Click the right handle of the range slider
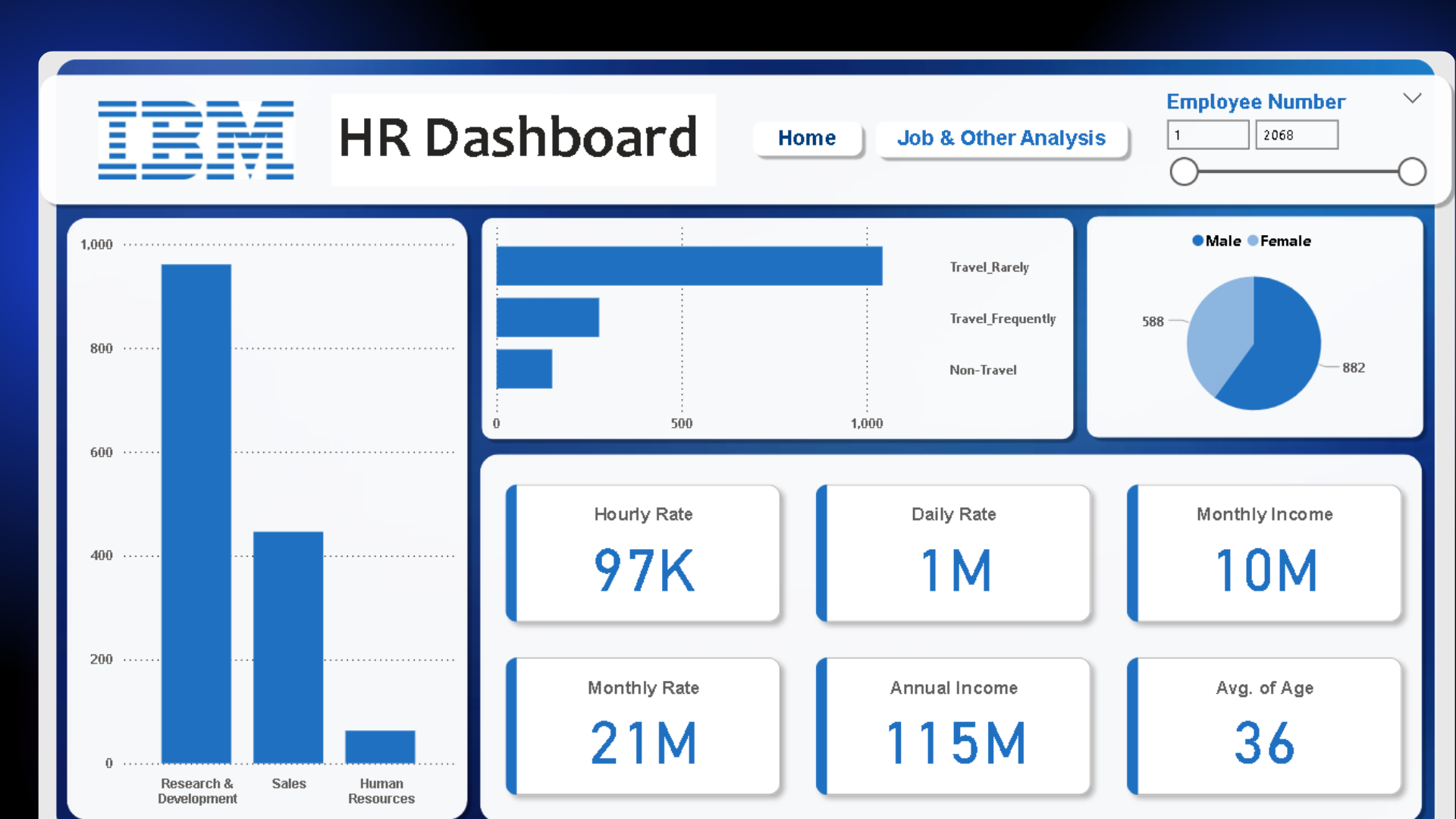Viewport: 1456px width, 819px height. pos(1411,172)
